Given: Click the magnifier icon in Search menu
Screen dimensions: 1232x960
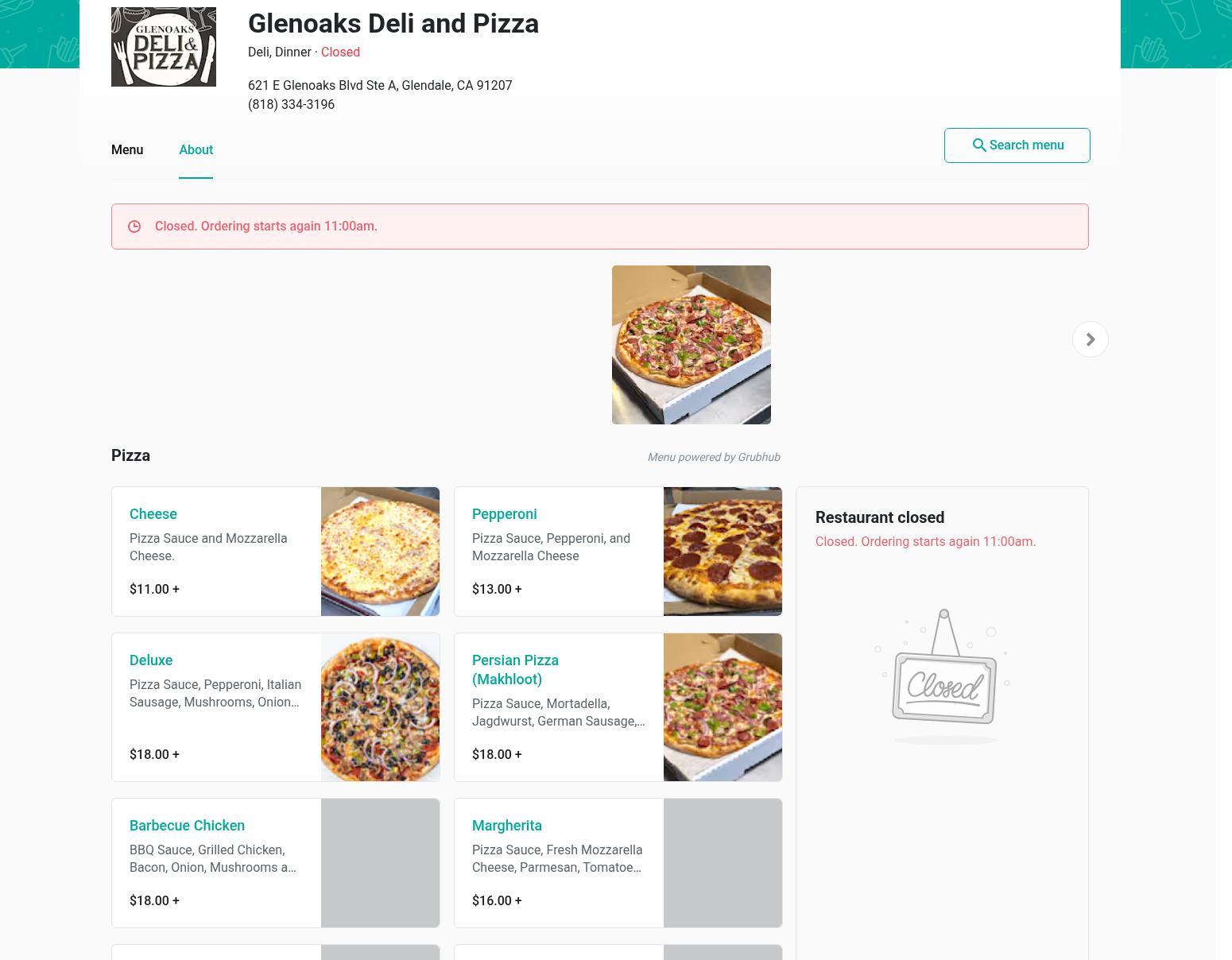Looking at the screenshot, I should pos(979,145).
